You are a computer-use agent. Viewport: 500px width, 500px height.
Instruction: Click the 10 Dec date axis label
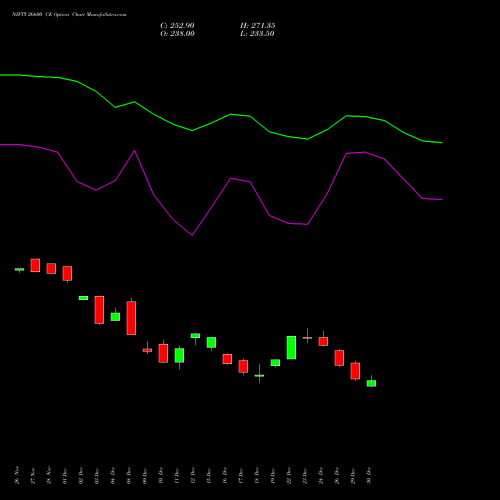[161, 476]
